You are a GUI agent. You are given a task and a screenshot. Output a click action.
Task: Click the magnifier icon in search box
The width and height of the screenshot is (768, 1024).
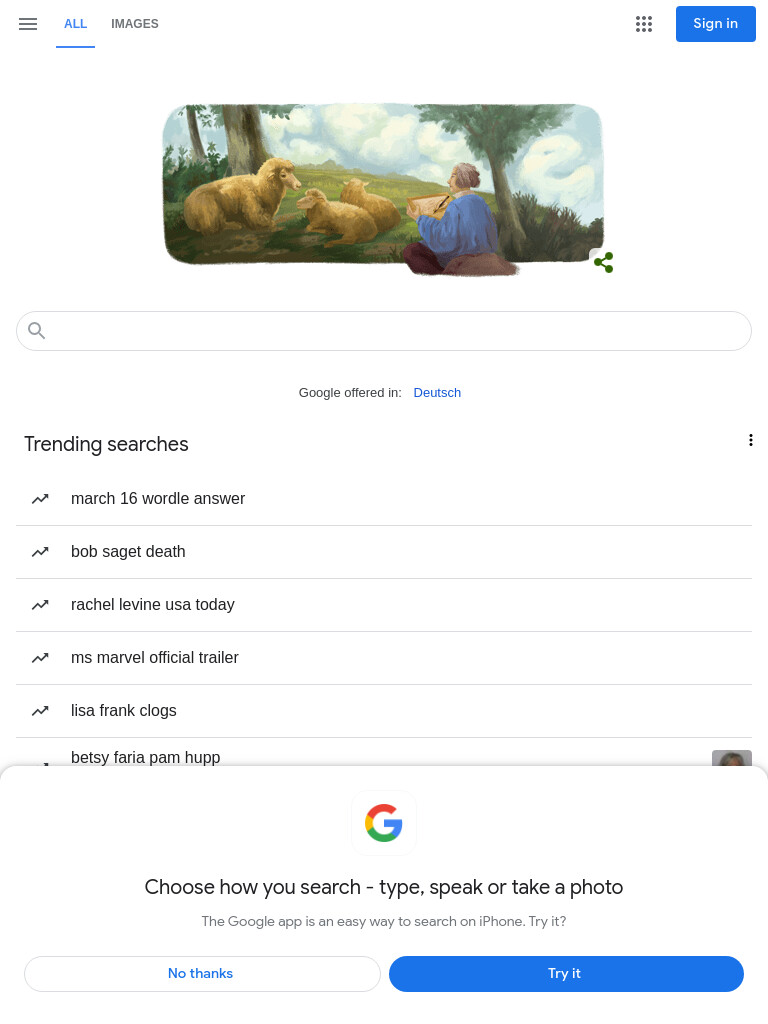pos(37,331)
